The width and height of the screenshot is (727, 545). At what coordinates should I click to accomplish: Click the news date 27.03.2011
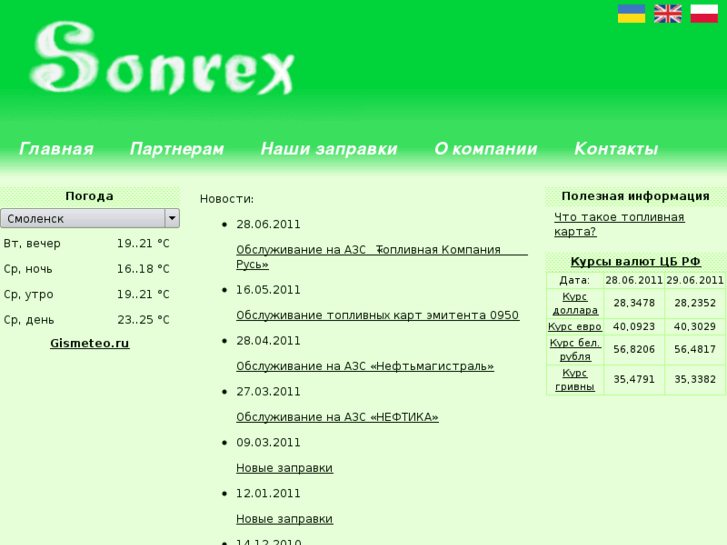click(x=268, y=392)
